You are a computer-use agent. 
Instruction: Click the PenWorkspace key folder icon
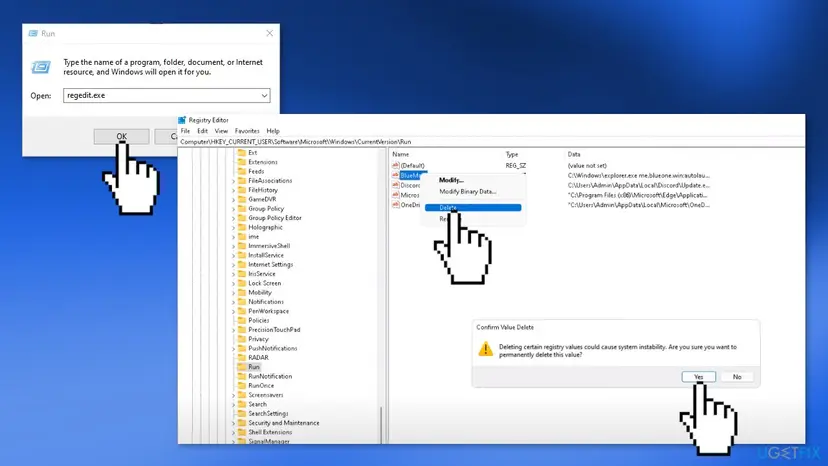pos(242,311)
